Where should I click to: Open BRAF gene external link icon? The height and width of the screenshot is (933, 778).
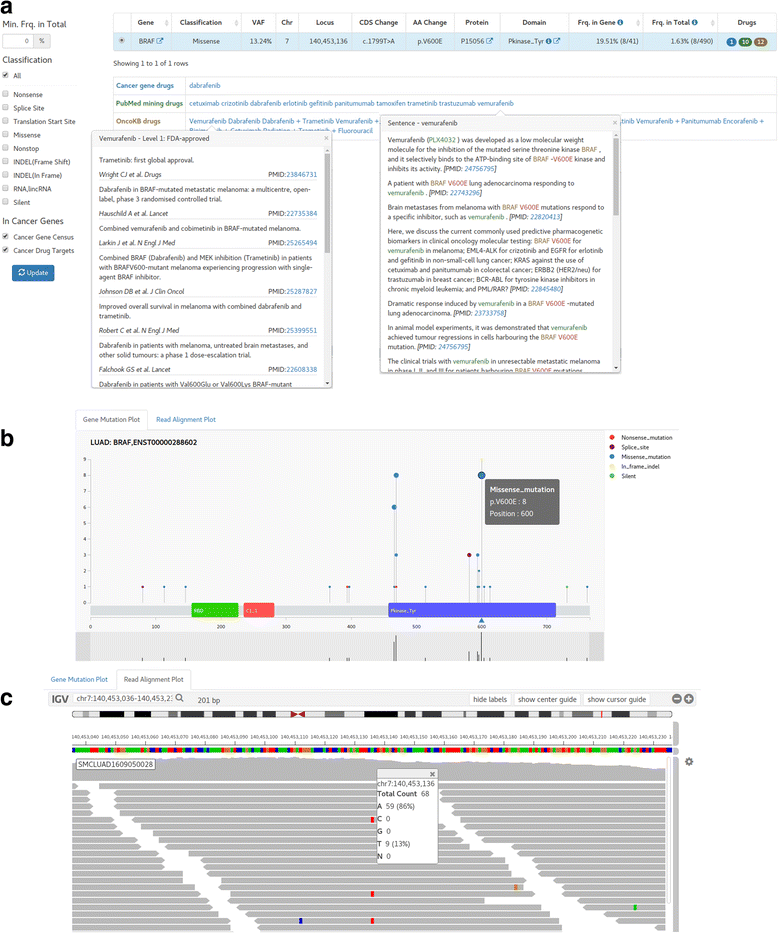click(159, 41)
